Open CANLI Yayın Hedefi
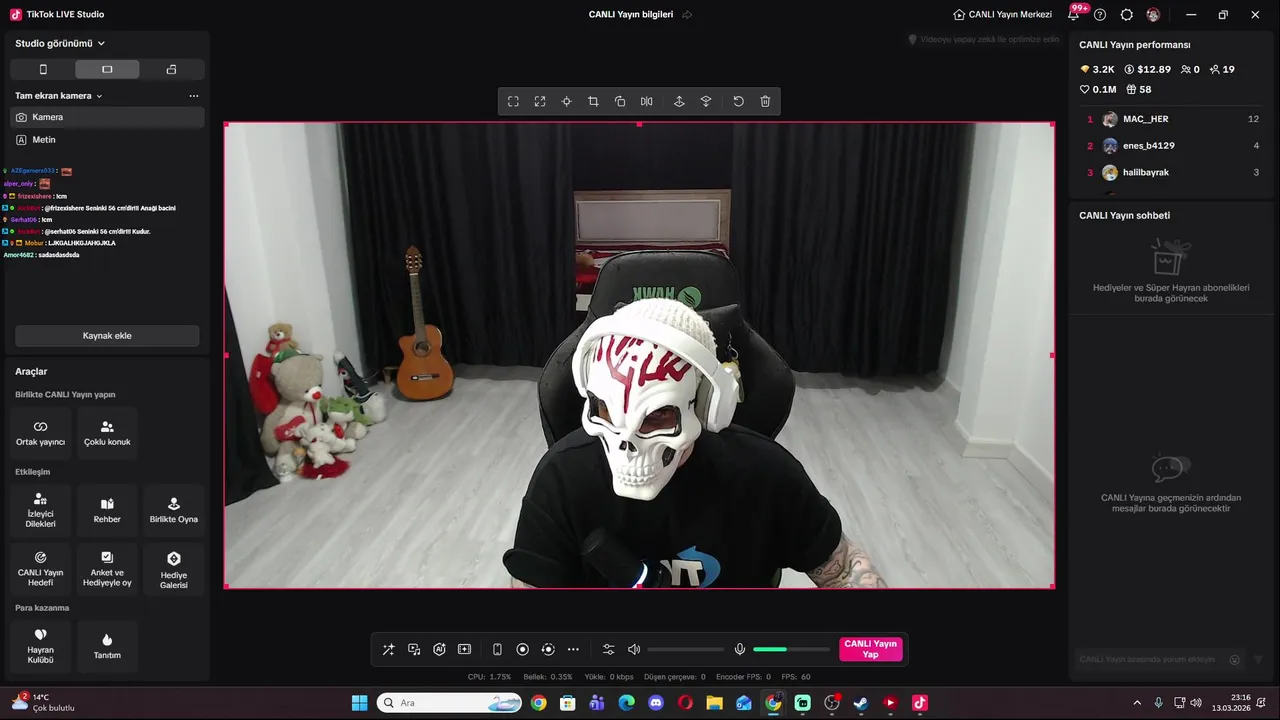The image size is (1280, 720). 40,569
